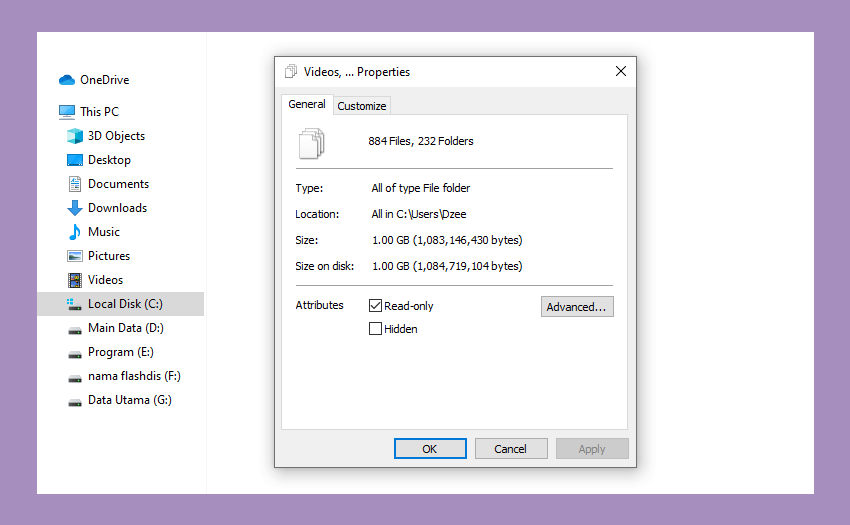The height and width of the screenshot is (525, 850).
Task: Click the This PC monitor icon
Action: click(67, 112)
